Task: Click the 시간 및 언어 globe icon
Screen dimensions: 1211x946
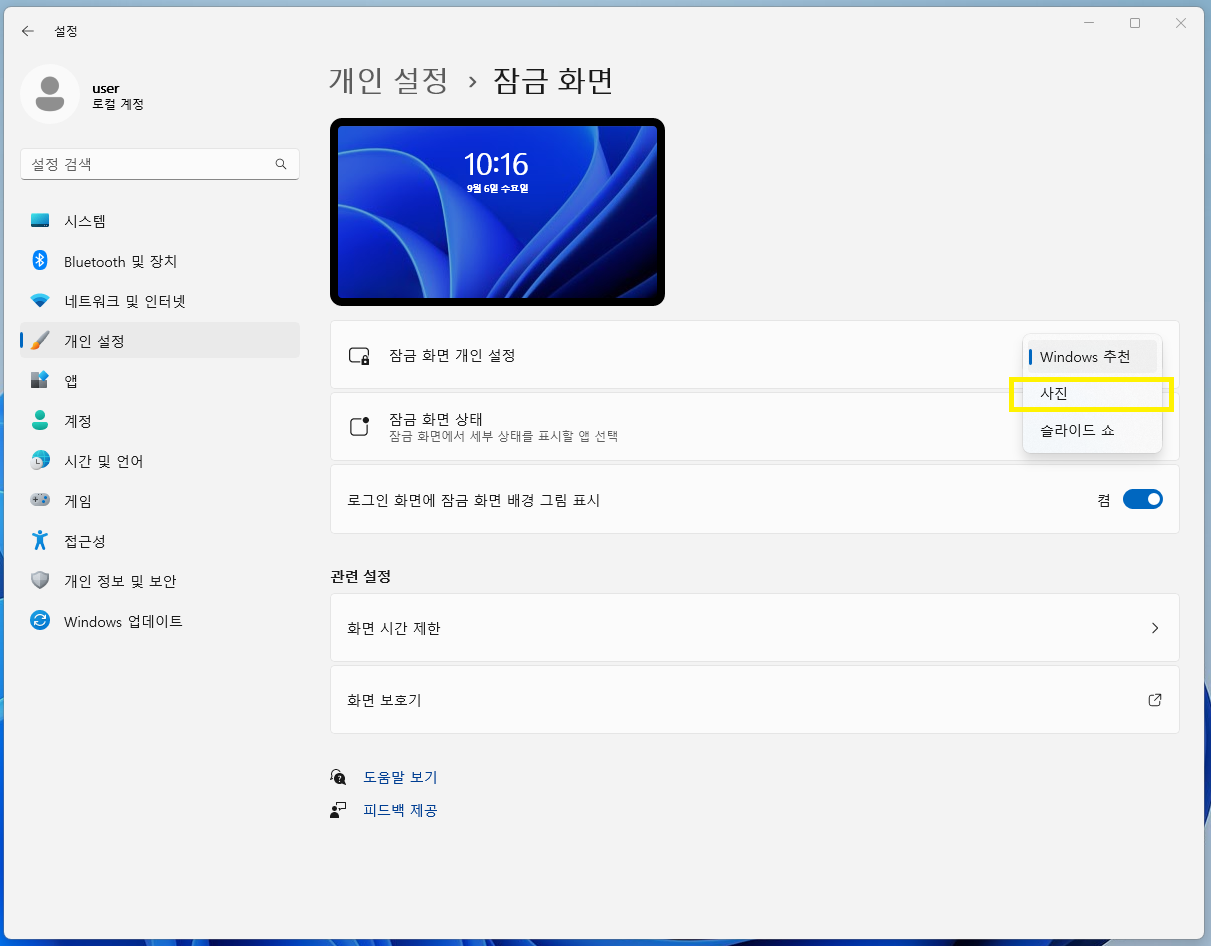Action: [x=40, y=461]
